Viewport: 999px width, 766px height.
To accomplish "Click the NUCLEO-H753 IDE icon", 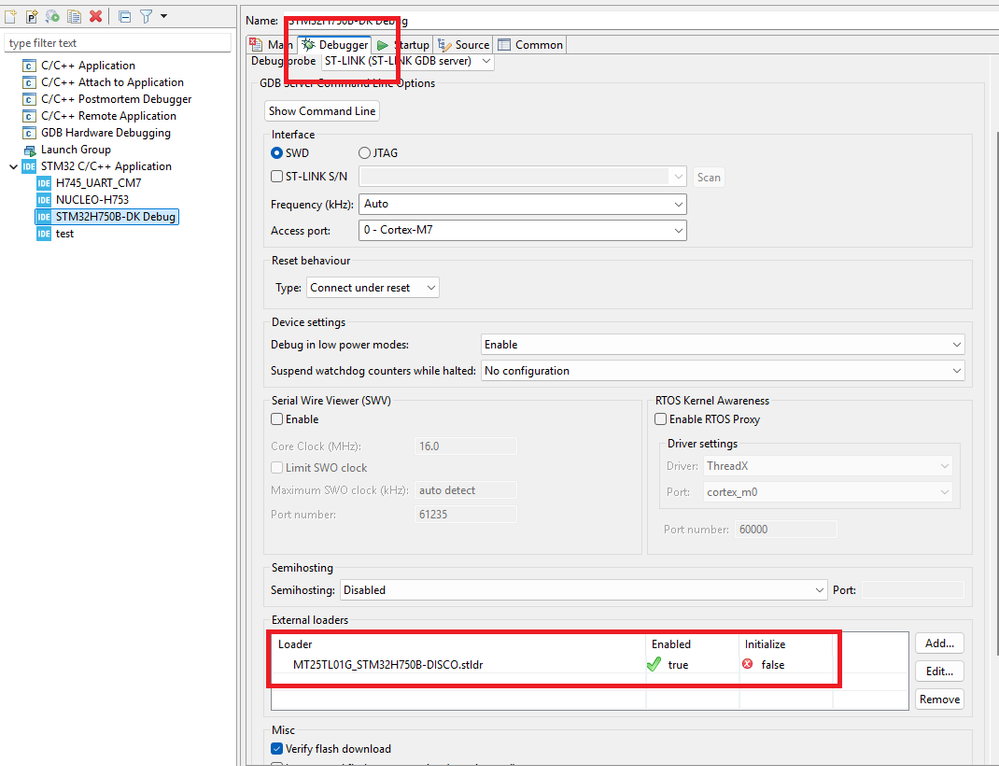I will pos(43,199).
